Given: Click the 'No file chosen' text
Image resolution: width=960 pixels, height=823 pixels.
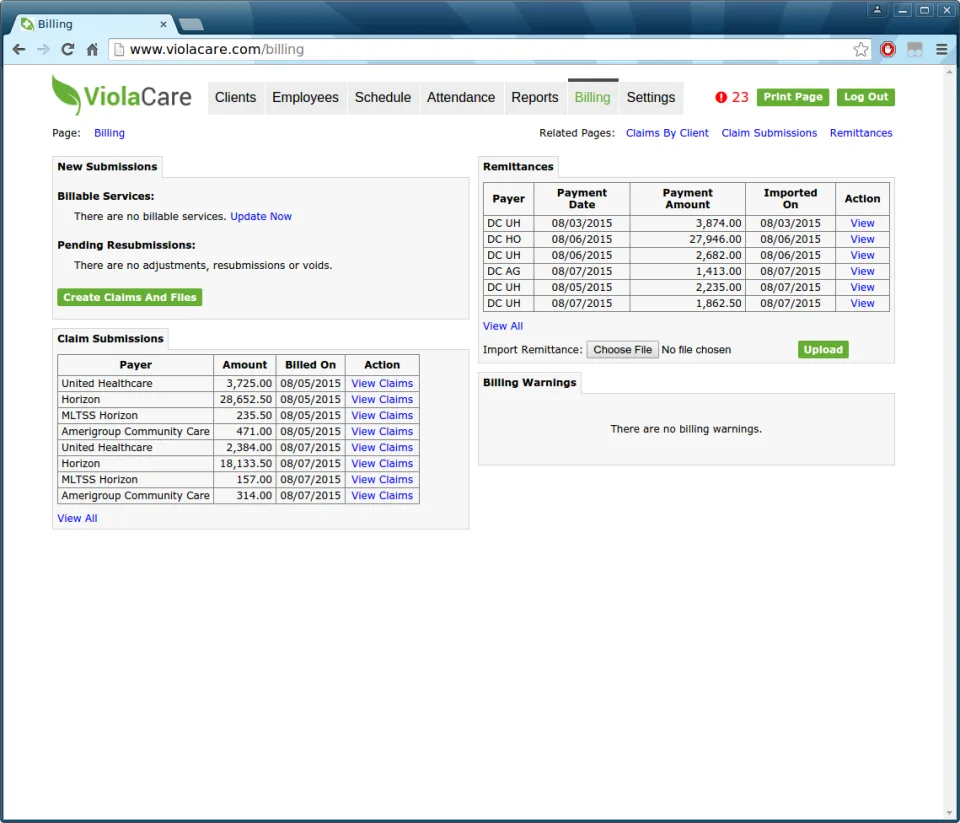Looking at the screenshot, I should 696,350.
